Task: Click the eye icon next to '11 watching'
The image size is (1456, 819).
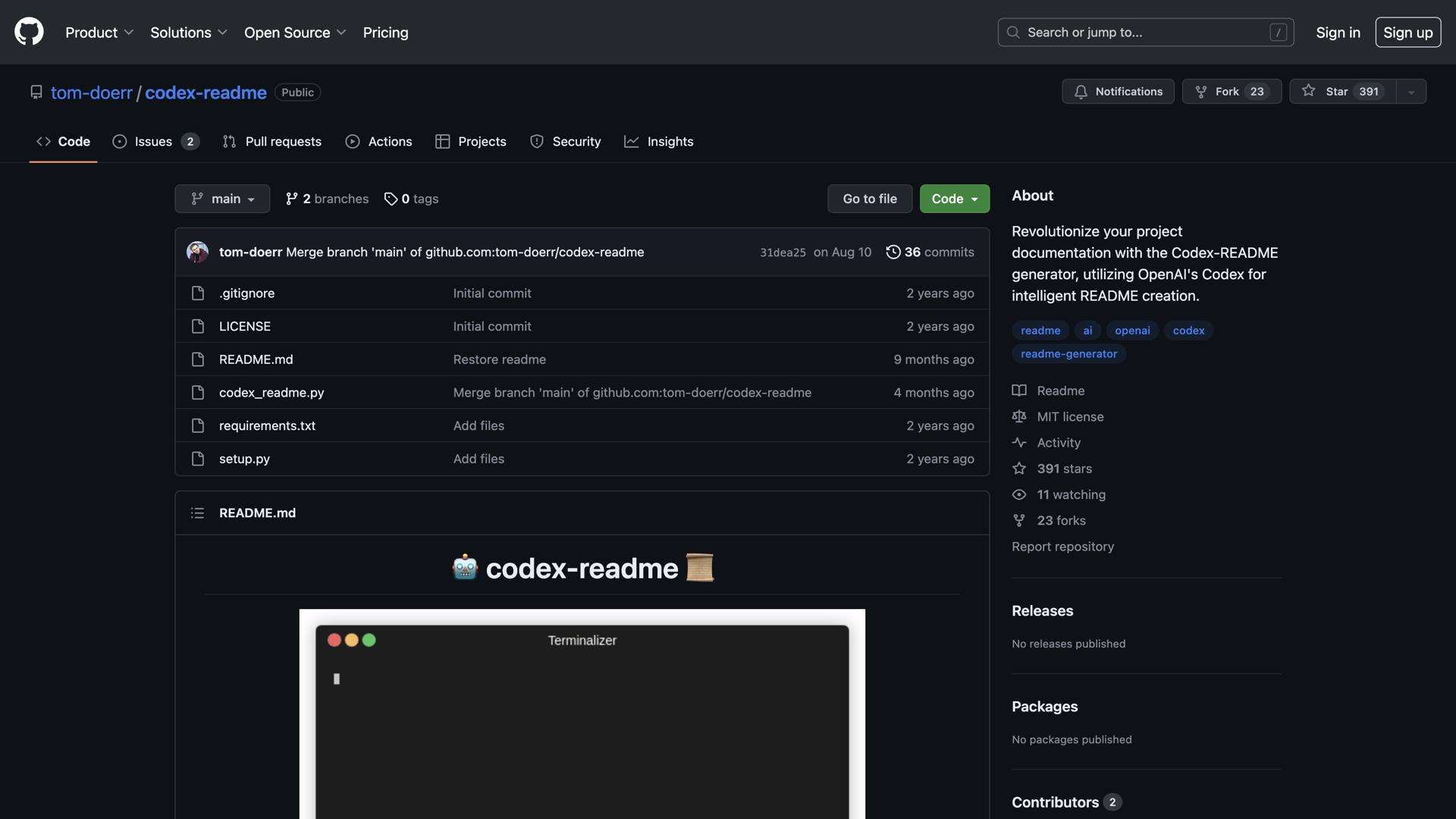Action: [x=1018, y=494]
